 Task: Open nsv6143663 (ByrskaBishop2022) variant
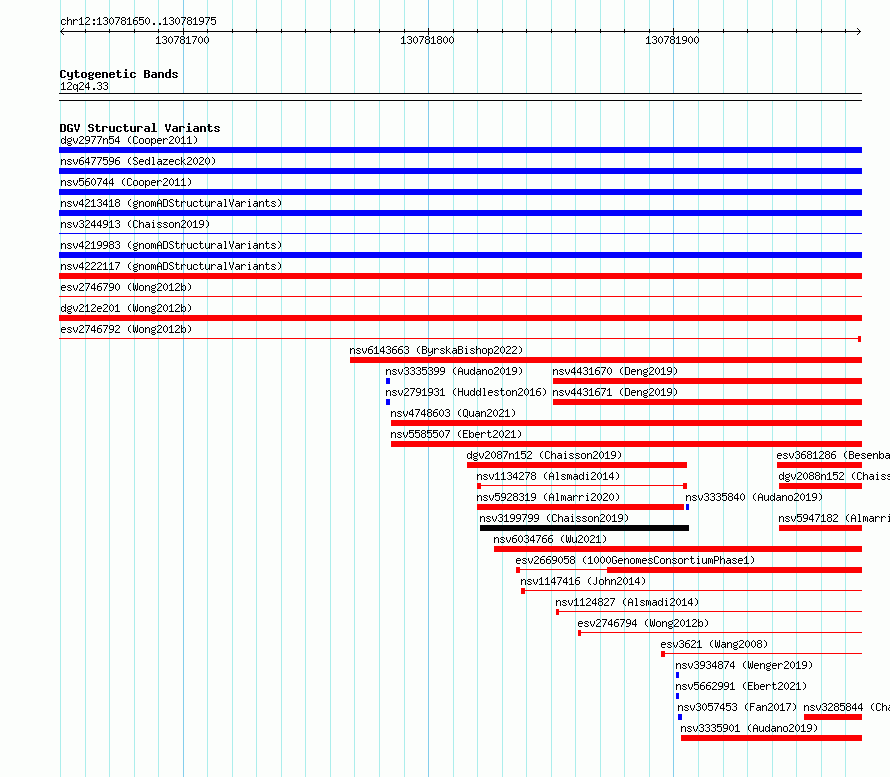pyautogui.click(x=436, y=350)
